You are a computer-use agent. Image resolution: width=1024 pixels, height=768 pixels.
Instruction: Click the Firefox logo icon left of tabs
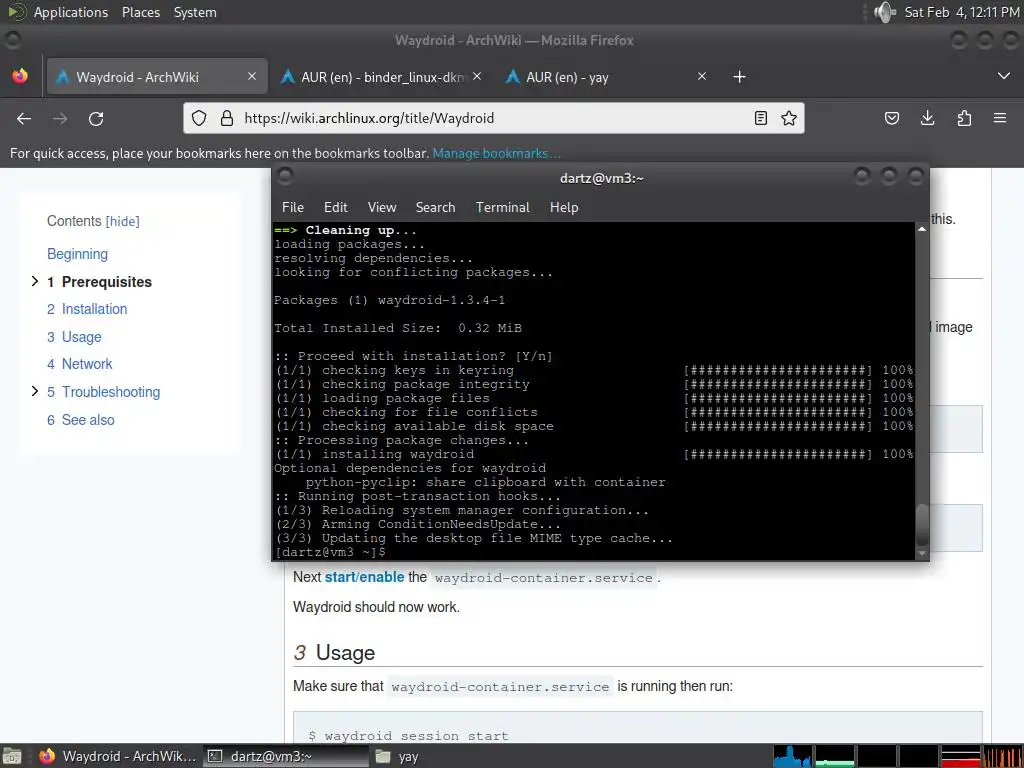click(20, 76)
